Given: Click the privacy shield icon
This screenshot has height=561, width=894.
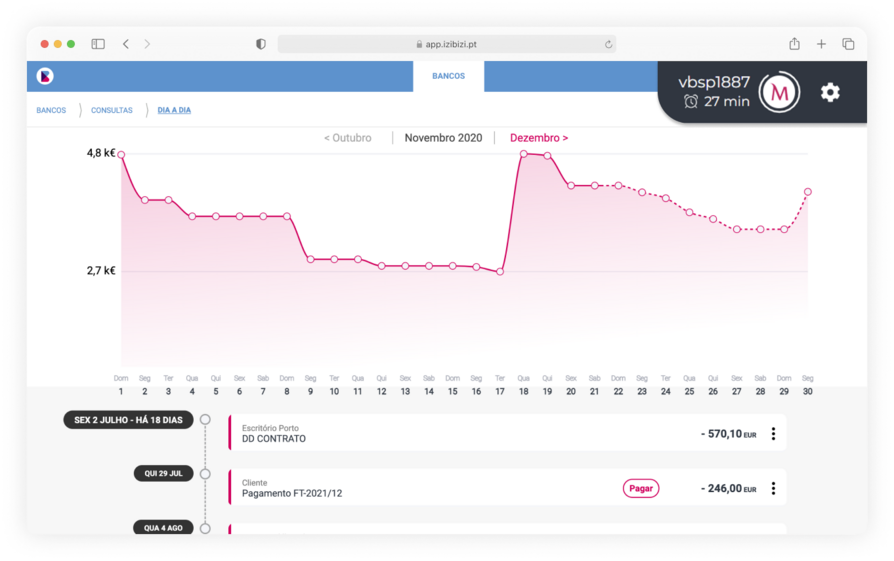Looking at the screenshot, I should pos(261,44).
